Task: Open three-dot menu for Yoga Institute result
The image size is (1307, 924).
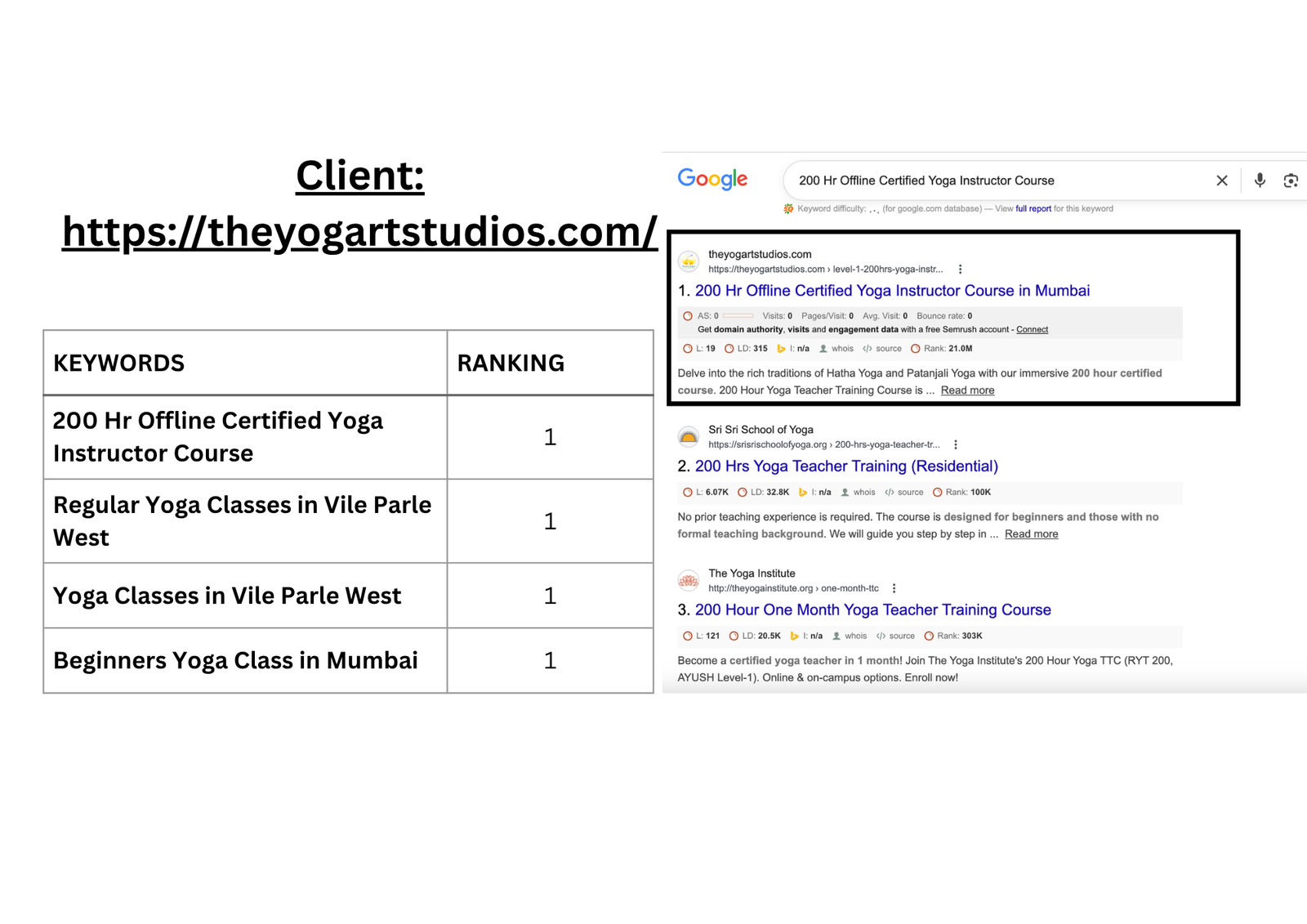Action: point(894,588)
